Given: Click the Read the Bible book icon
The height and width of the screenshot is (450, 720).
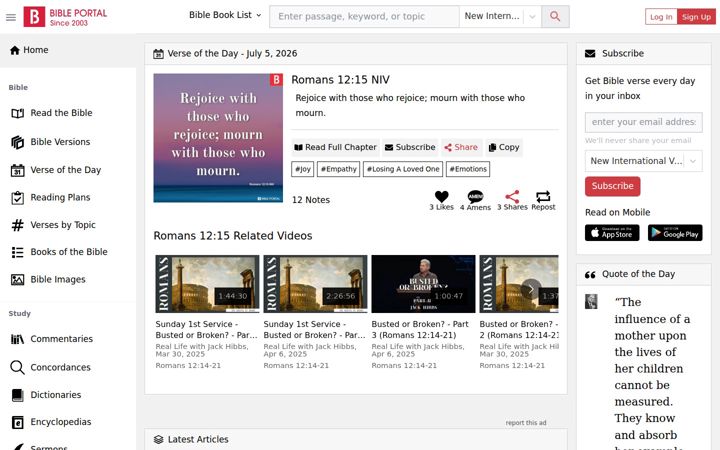Looking at the screenshot, I should [x=17, y=113].
